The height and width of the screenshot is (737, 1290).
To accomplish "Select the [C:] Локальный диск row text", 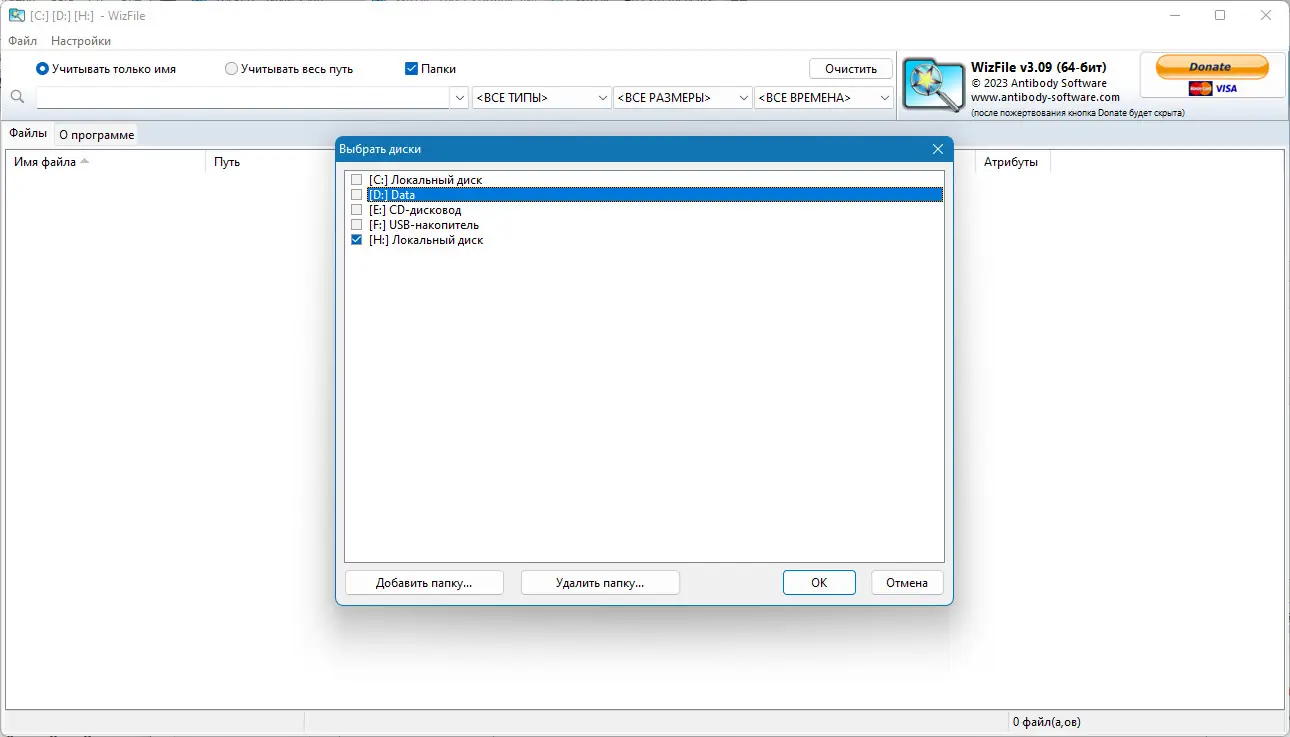I will pos(425,180).
